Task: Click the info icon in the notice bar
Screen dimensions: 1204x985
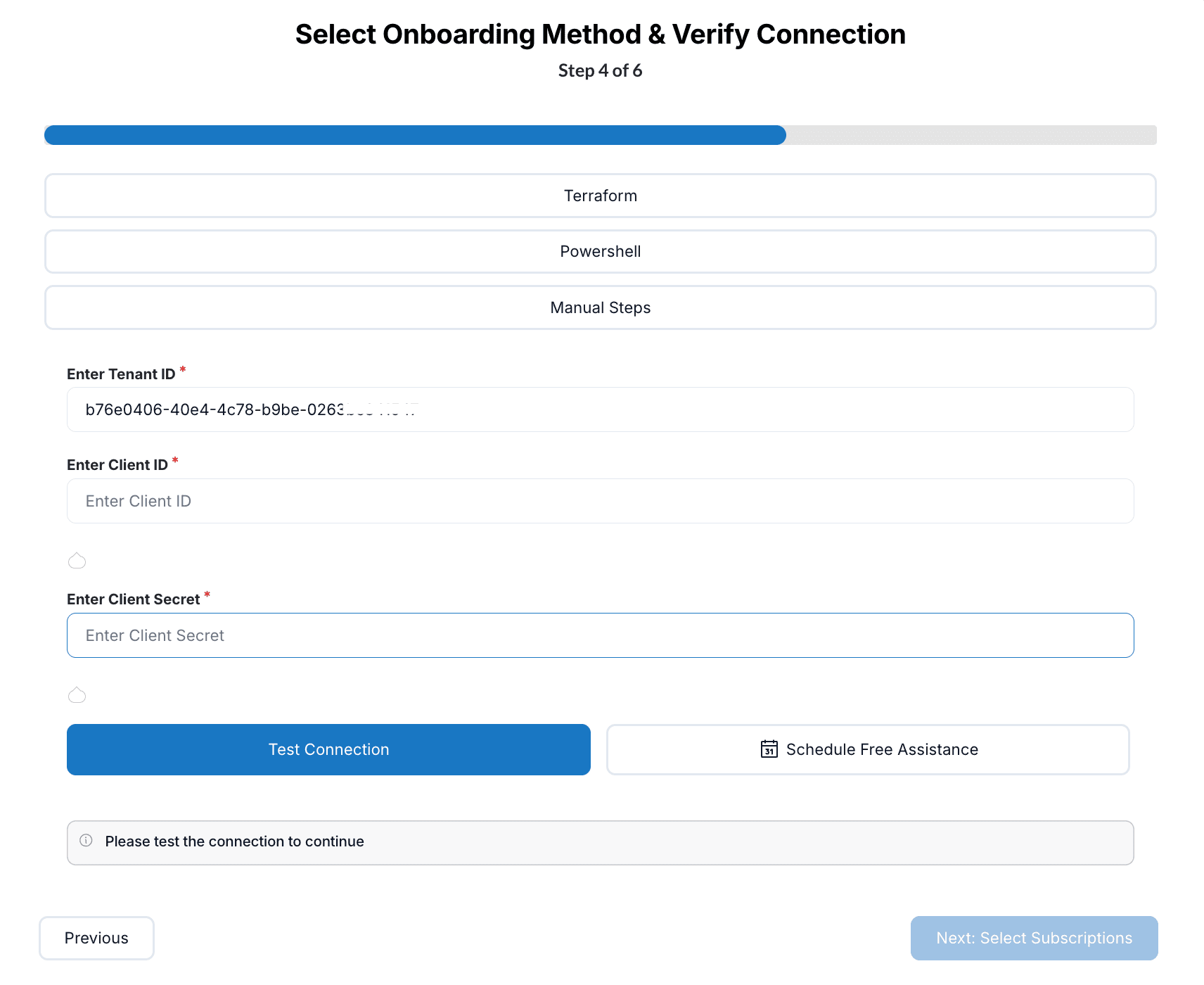Action: 87,841
